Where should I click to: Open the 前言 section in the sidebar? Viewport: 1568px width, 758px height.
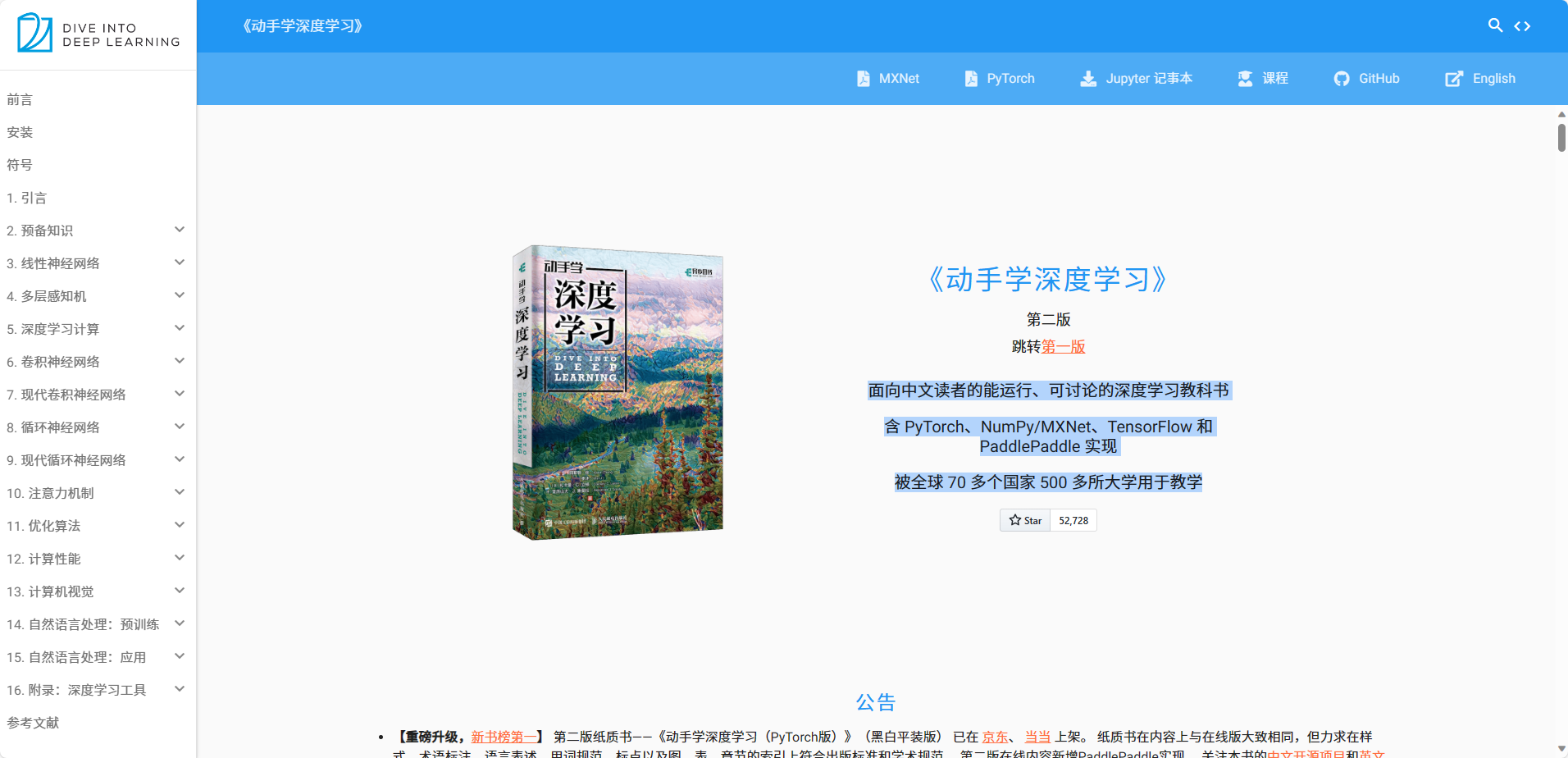(18, 99)
